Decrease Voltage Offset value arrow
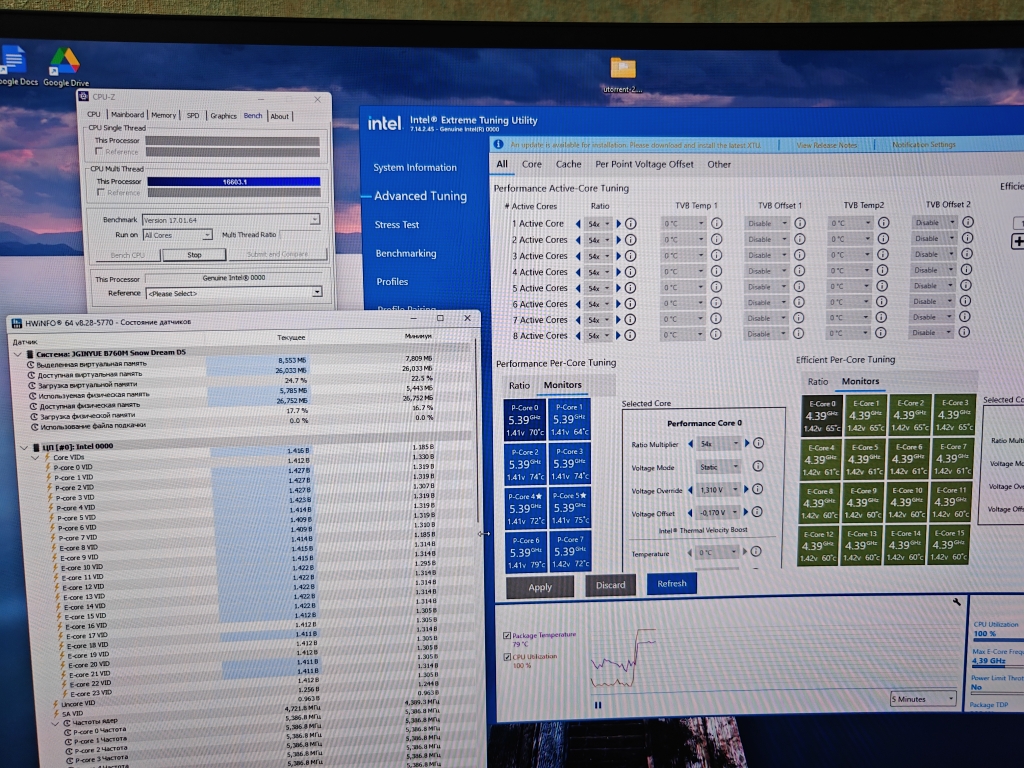Image resolution: width=1024 pixels, height=768 pixels. click(x=690, y=513)
